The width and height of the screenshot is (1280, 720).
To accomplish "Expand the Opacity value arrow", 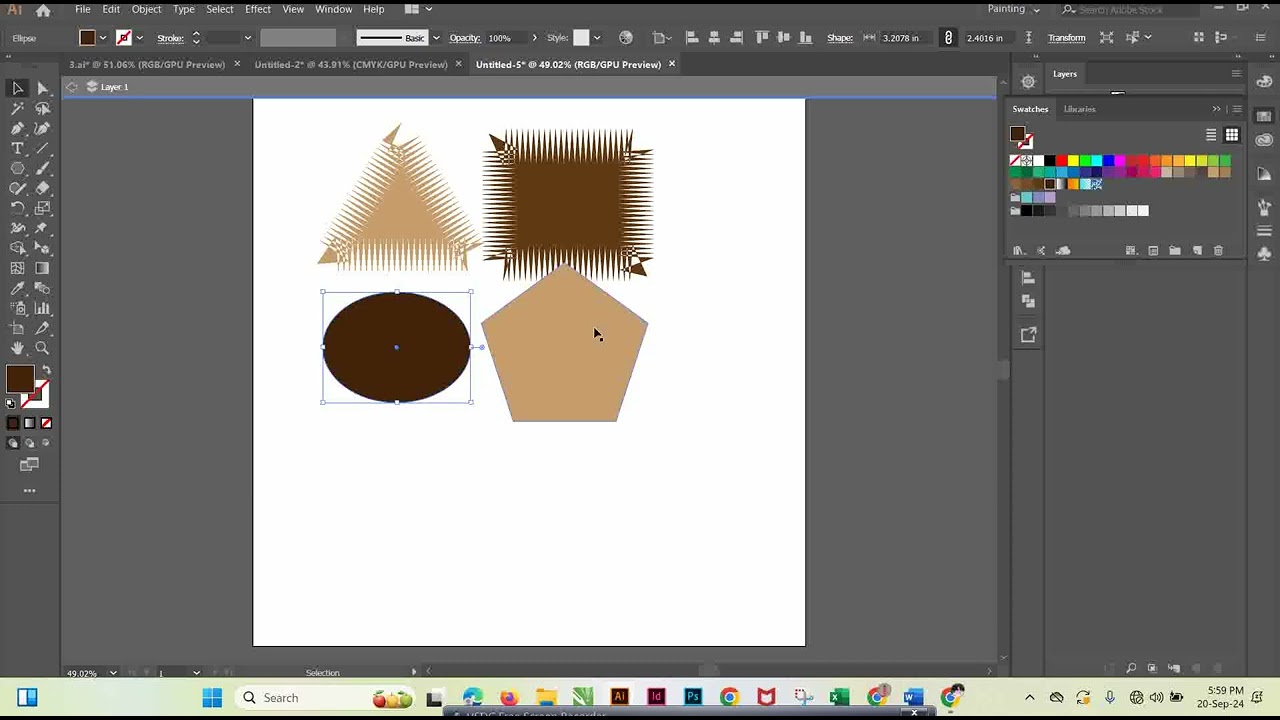I will pyautogui.click(x=534, y=38).
